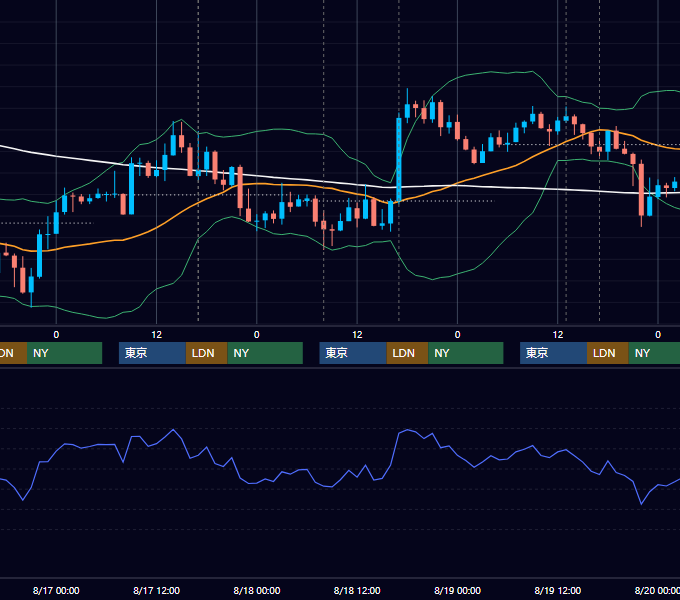Click hour label 12 marking 8/17 noon
This screenshot has width=680, height=600.
157,335
